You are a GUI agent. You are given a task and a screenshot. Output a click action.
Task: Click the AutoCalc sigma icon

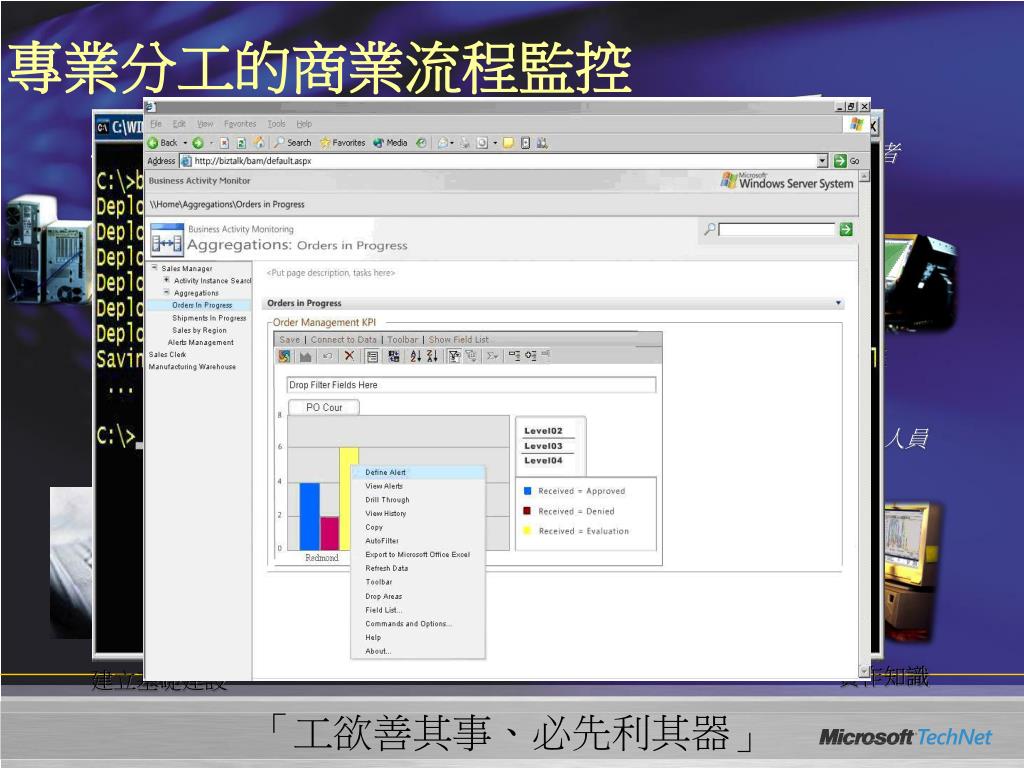(x=492, y=356)
